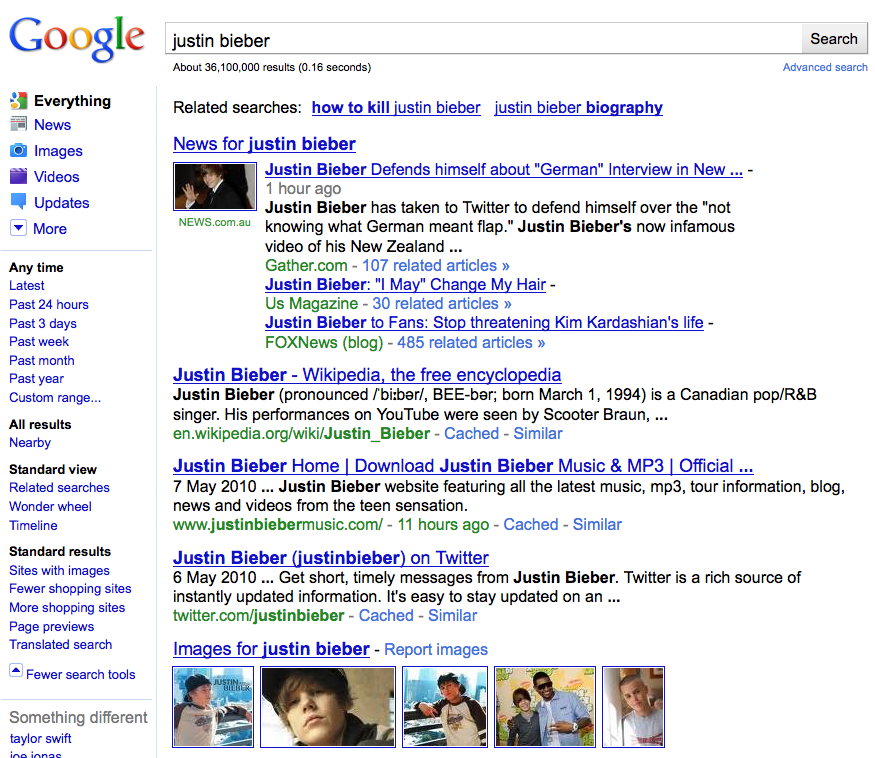
Task: Open the Wikipedia Justin Bieber result
Action: [x=367, y=375]
